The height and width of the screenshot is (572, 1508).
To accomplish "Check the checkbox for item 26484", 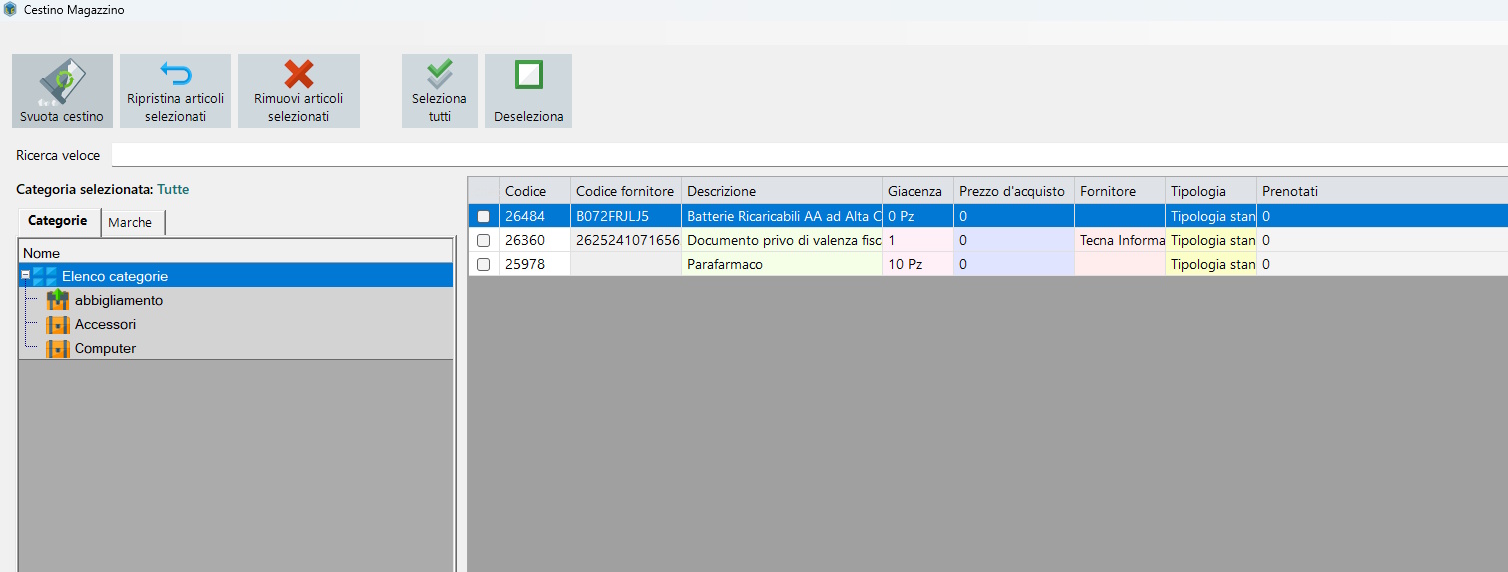I will (484, 216).
